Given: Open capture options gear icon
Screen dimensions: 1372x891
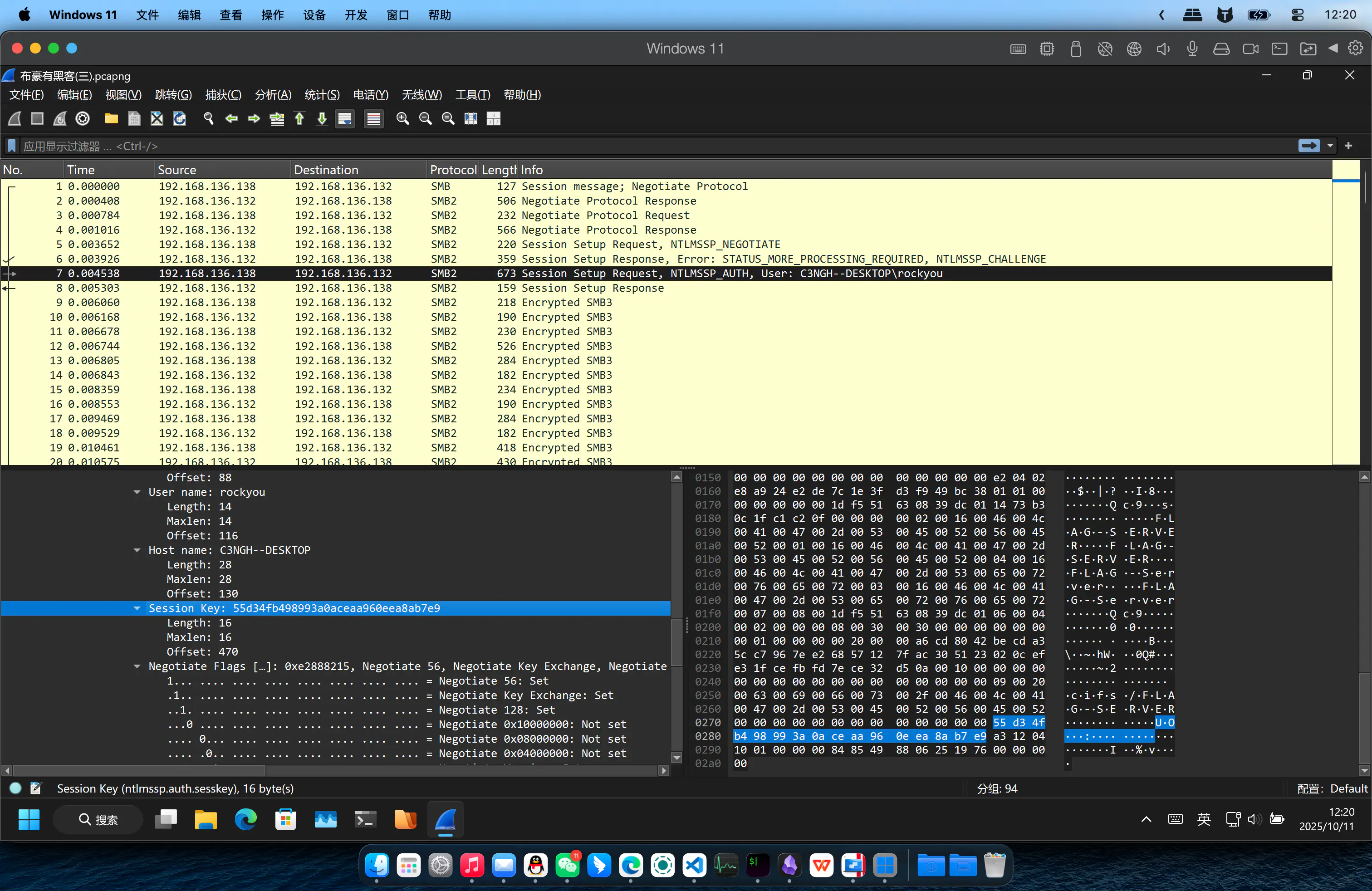Looking at the screenshot, I should pyautogui.click(x=83, y=119).
